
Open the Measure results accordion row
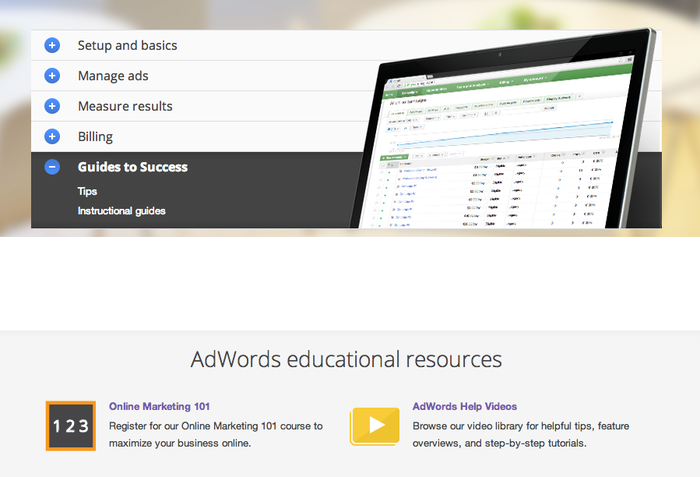click(x=125, y=106)
